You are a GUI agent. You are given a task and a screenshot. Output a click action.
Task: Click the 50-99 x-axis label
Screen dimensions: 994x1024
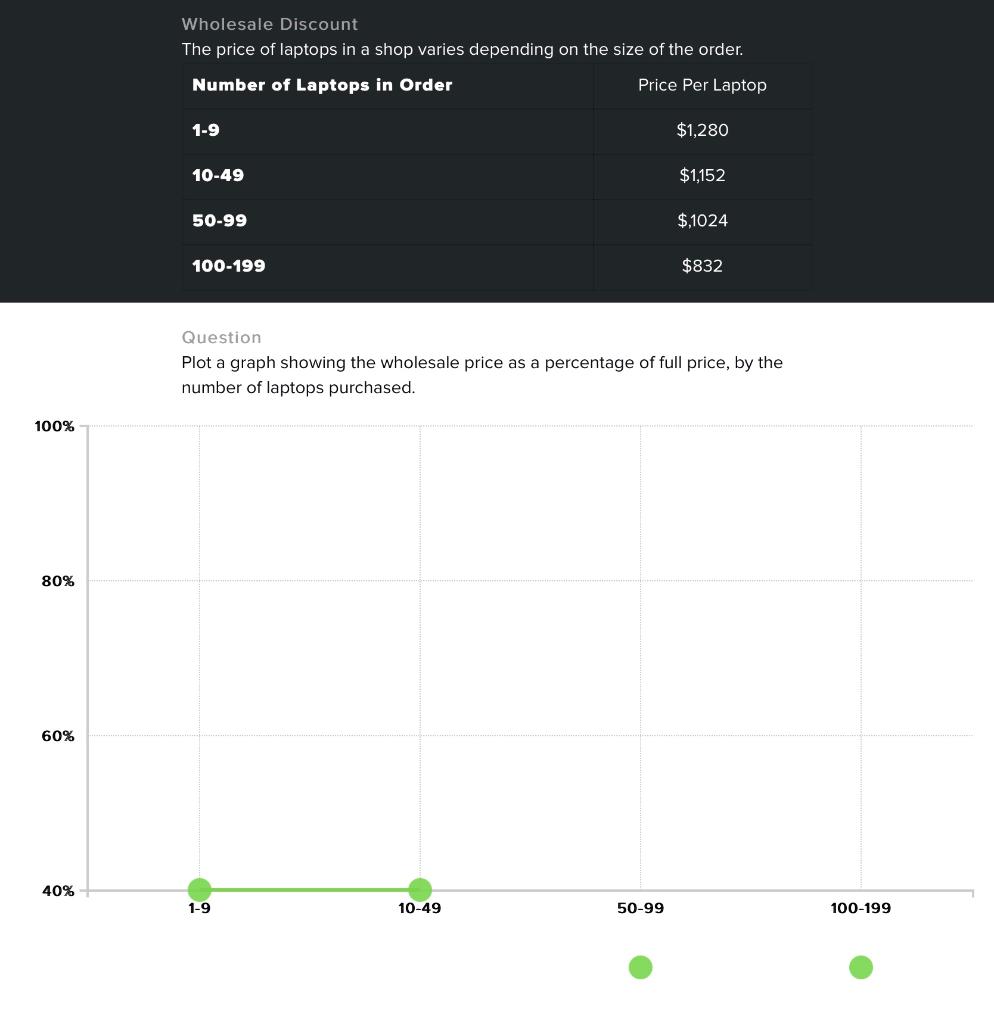click(x=640, y=908)
